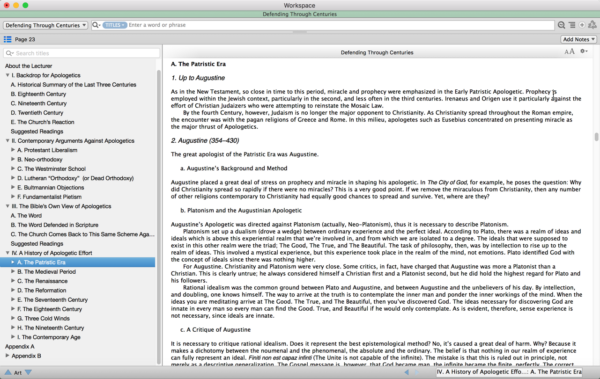Image resolution: width=600 pixels, height=379 pixels.
Task: Collapse III. The Bible's Own View of Apologetics
Action: [x=7, y=206]
